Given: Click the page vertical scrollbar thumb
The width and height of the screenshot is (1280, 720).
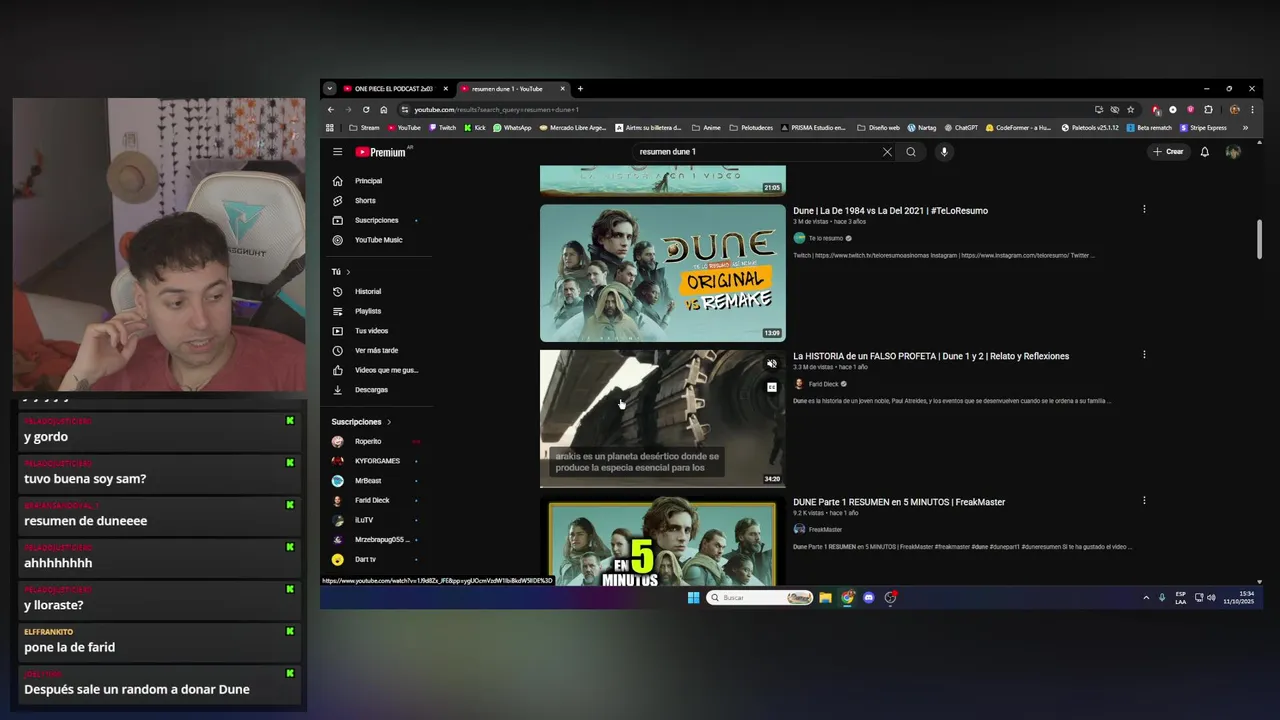Looking at the screenshot, I should tap(1259, 240).
